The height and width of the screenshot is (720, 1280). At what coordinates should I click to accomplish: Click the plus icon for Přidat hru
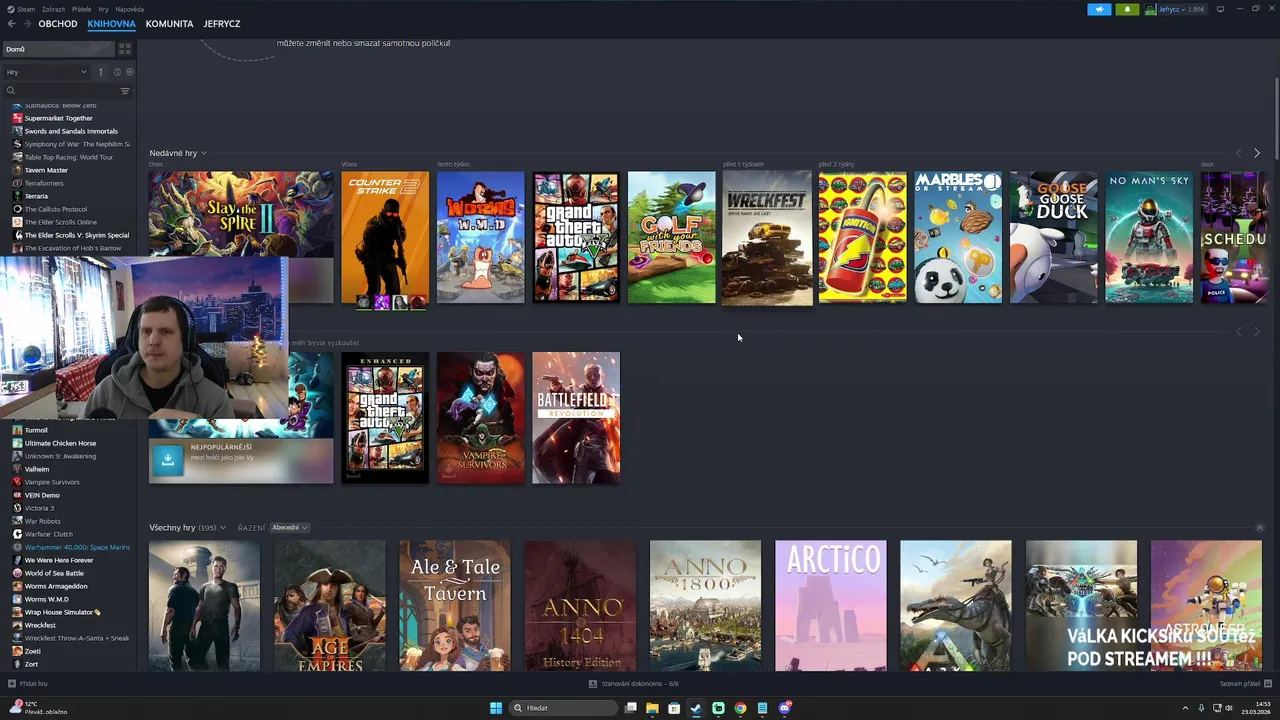12,684
